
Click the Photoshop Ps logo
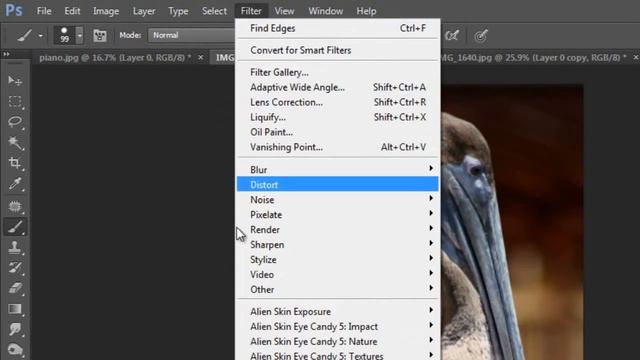tap(13, 11)
